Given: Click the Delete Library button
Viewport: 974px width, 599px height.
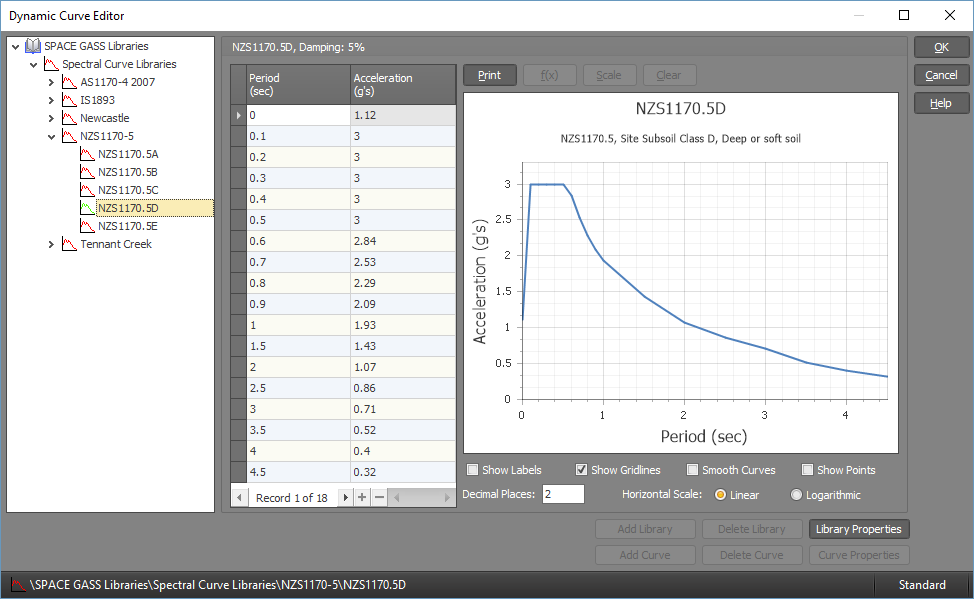Looking at the screenshot, I should (752, 529).
